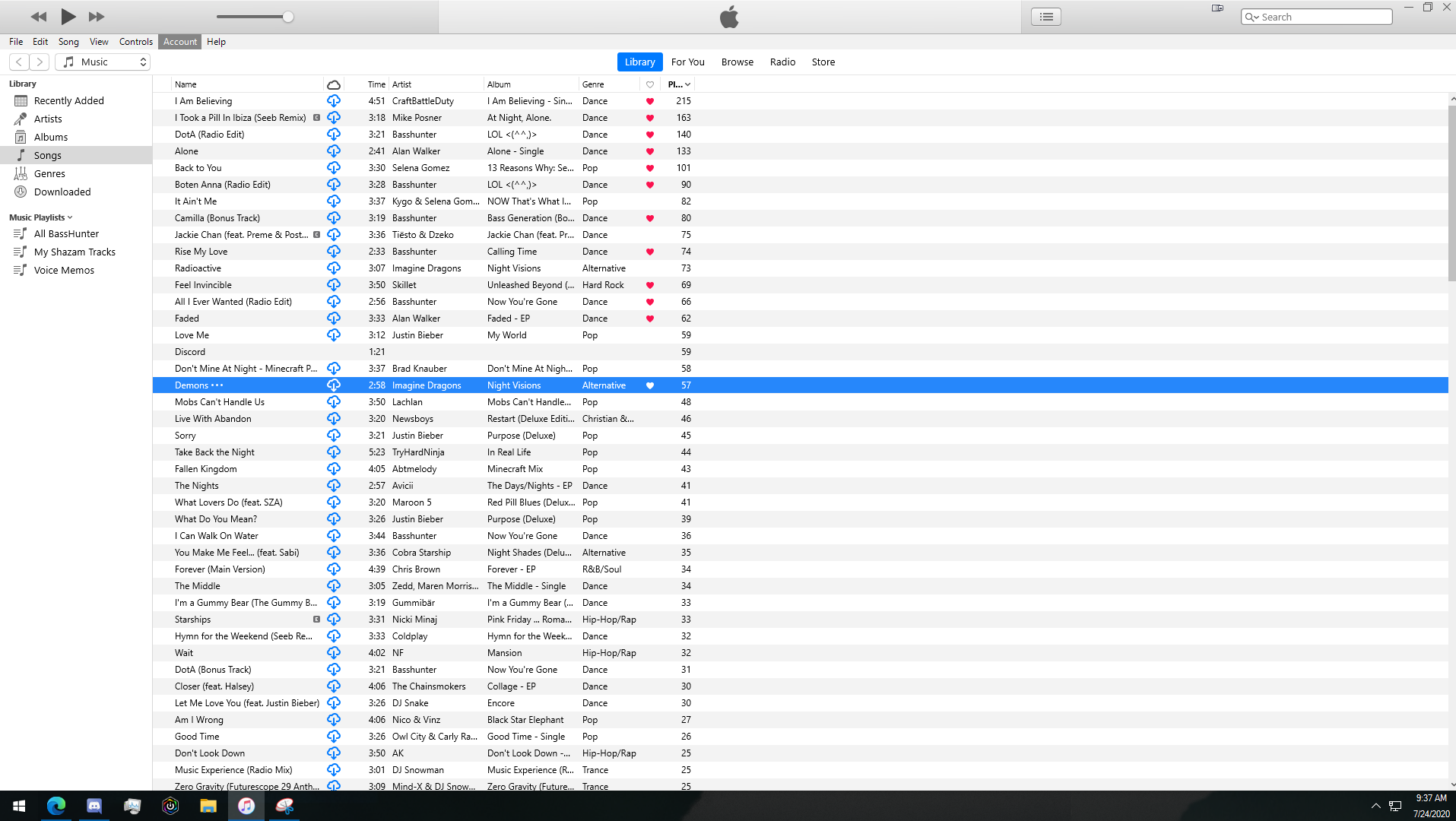
Task: Toggle the heart on Faded
Action: [x=650, y=319]
